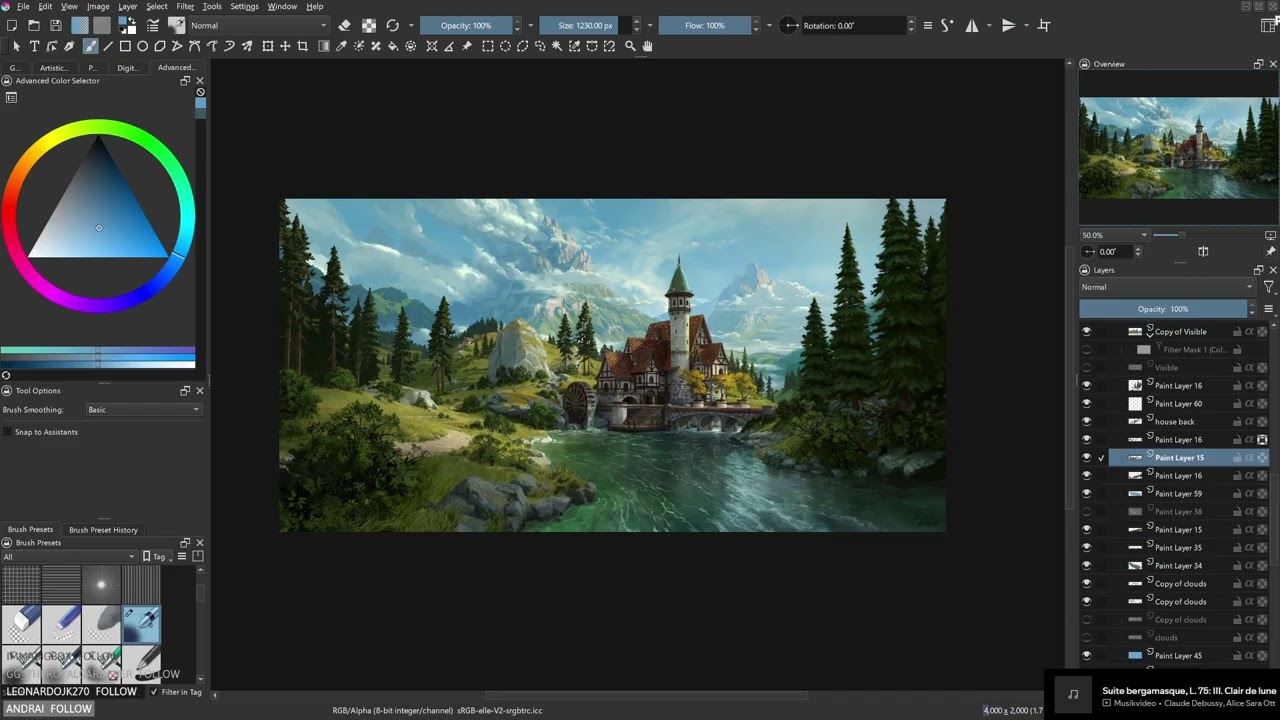The image size is (1280, 720).
Task: Select the Transform tool
Action: click(268, 46)
